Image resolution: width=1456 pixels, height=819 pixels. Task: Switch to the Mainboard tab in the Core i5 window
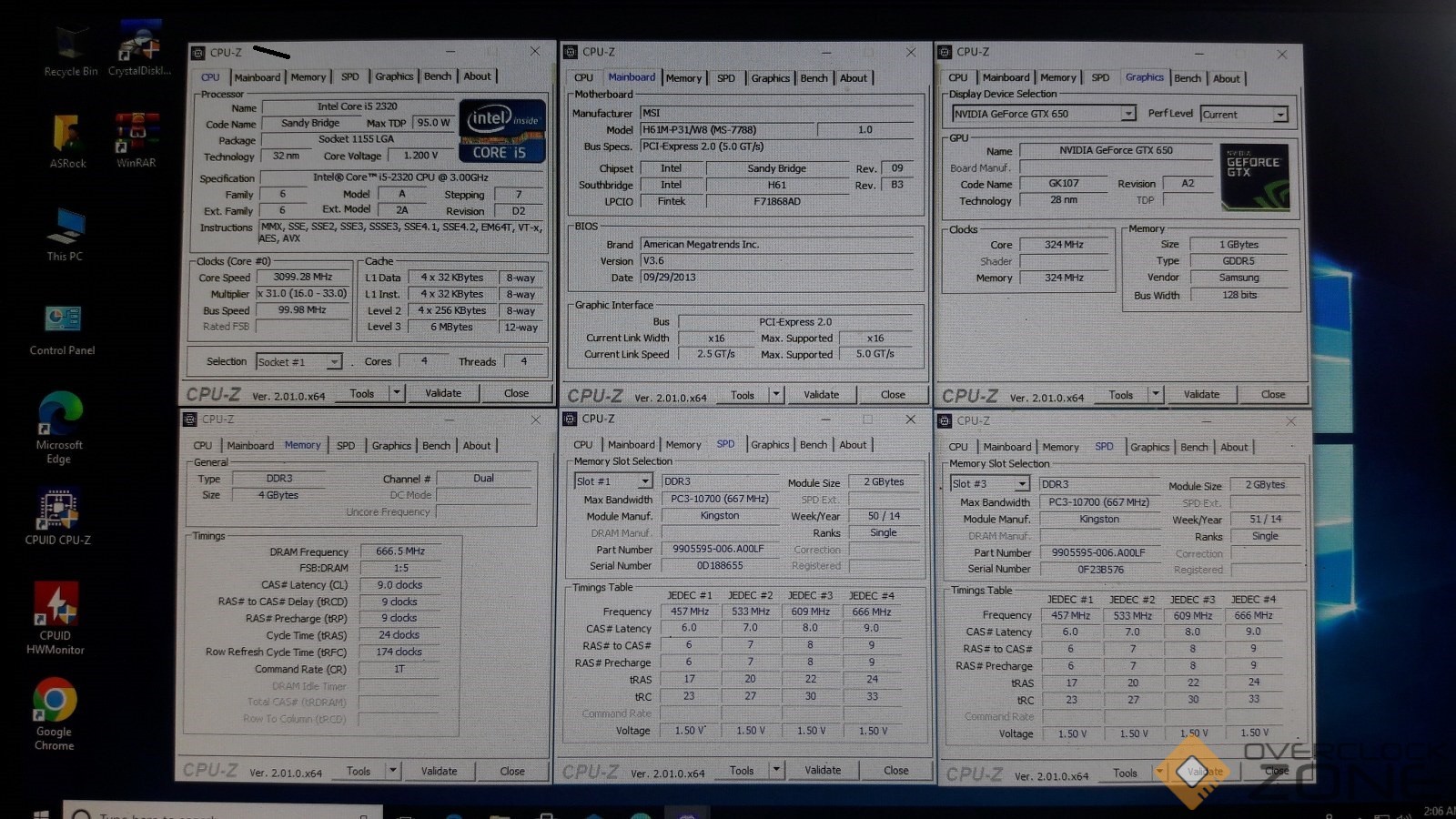[x=258, y=77]
